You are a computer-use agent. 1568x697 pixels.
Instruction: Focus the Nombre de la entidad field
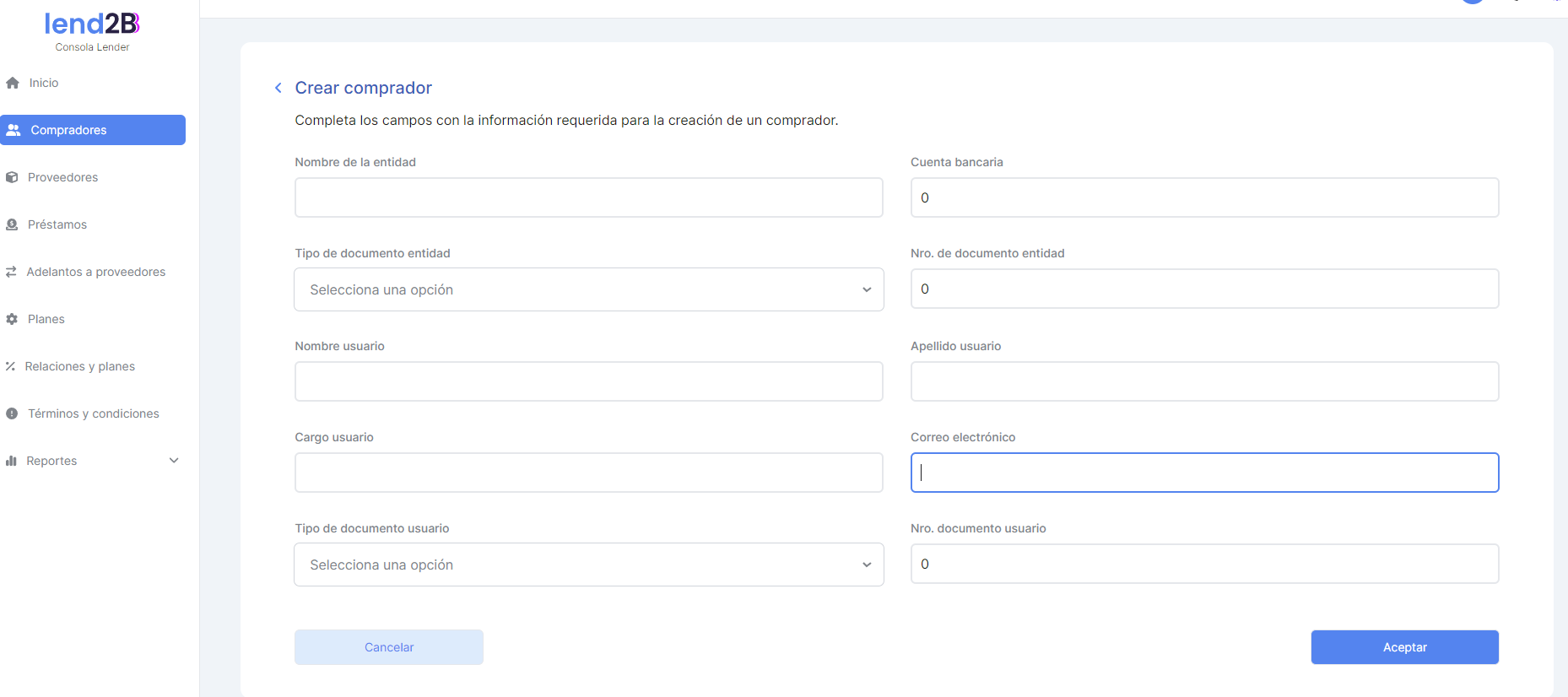pos(588,197)
